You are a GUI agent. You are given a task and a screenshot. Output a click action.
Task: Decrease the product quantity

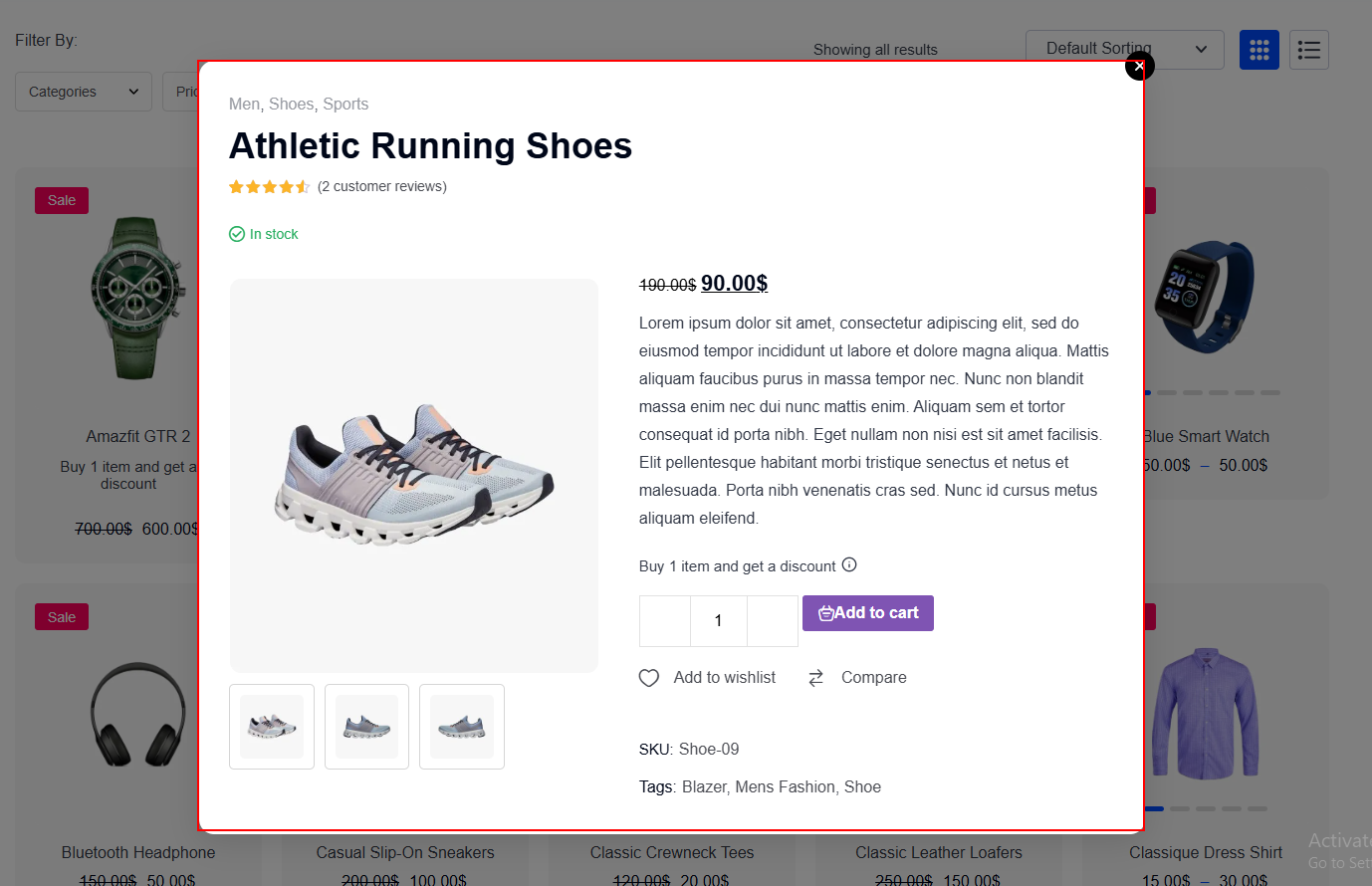click(x=665, y=621)
